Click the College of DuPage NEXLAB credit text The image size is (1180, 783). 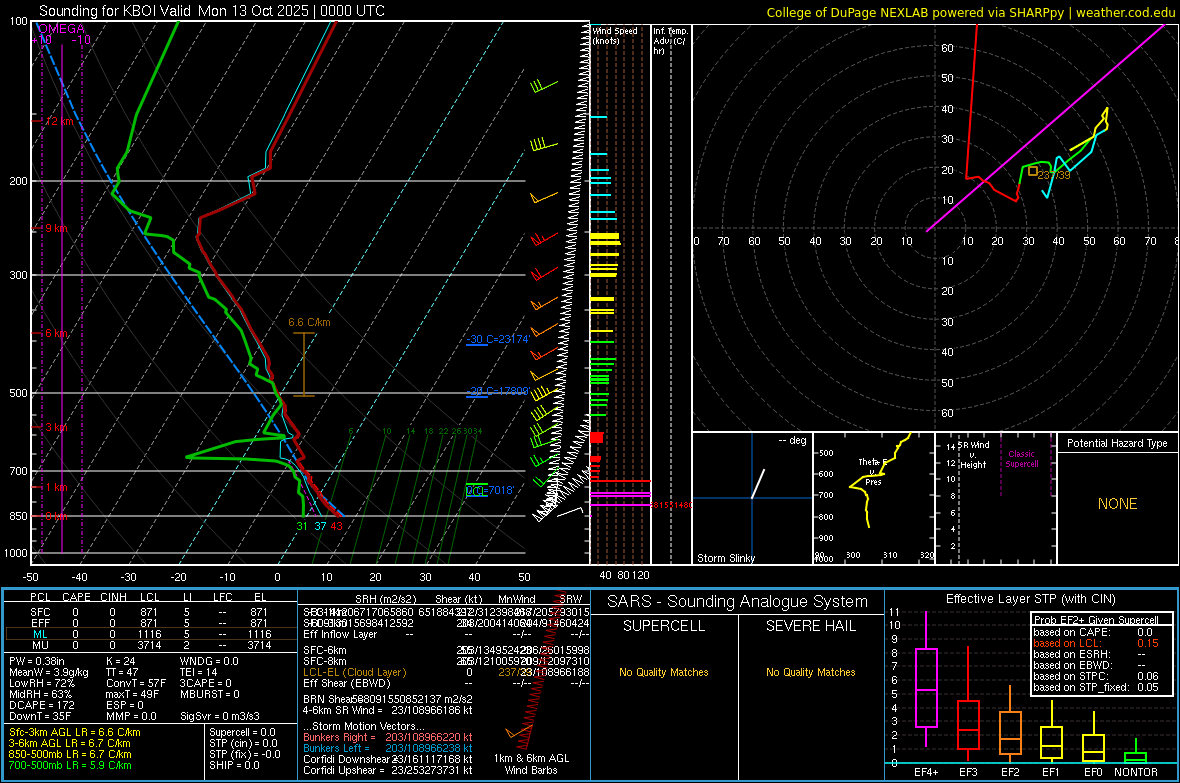point(970,12)
